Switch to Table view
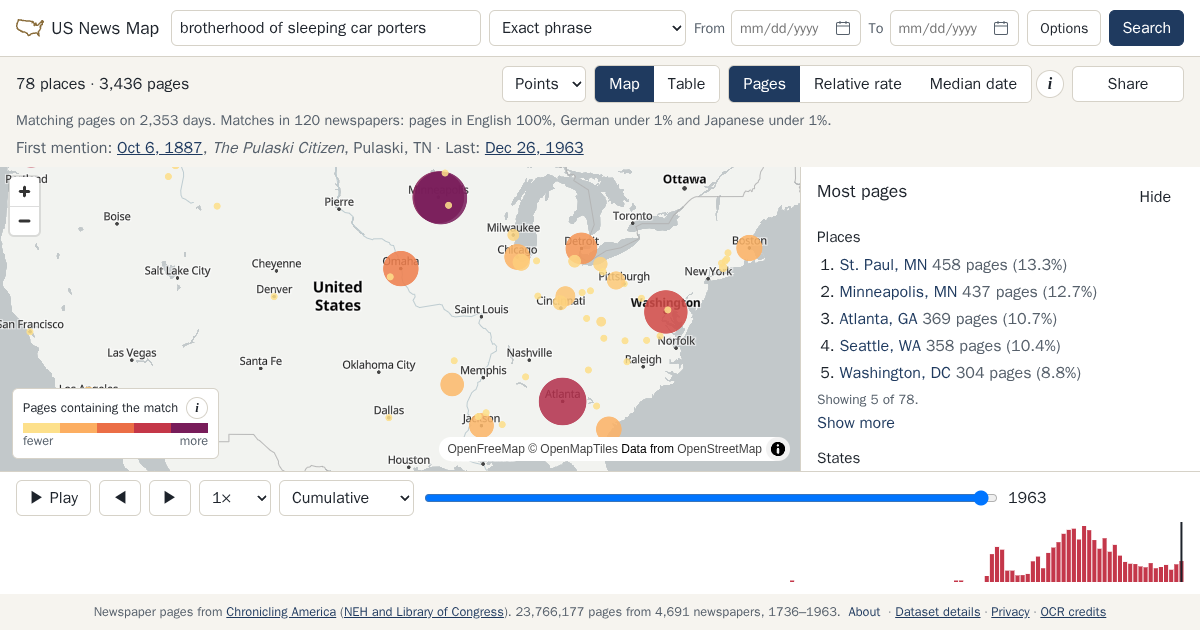 [686, 84]
